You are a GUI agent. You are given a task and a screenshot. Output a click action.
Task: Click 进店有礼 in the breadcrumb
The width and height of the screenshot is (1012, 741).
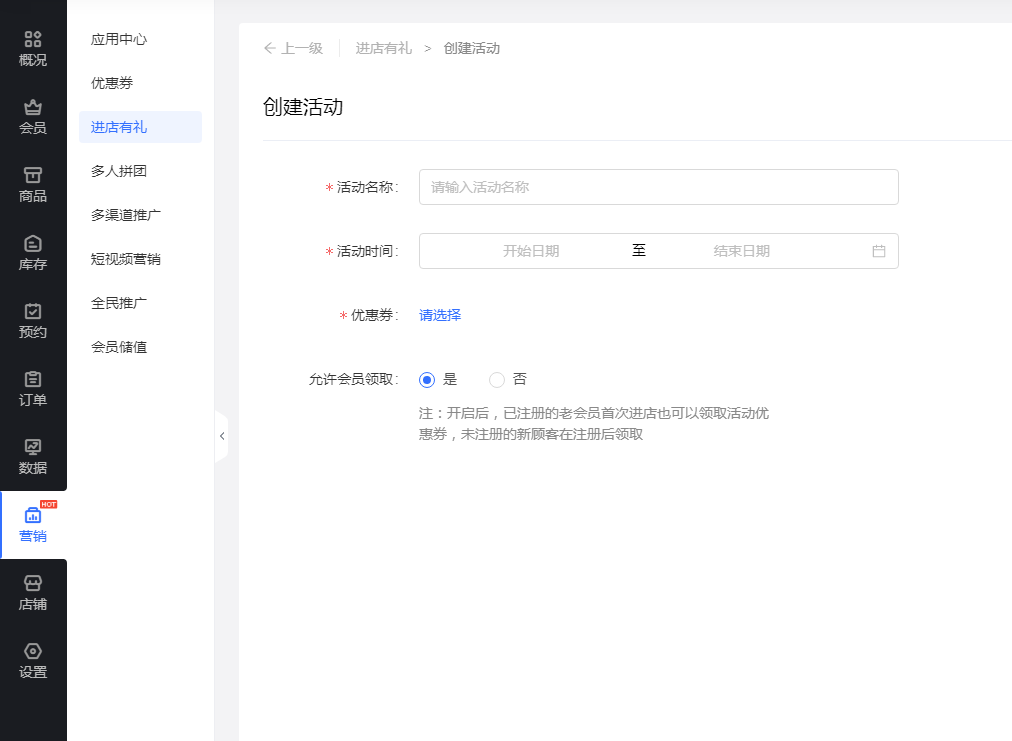pos(383,48)
